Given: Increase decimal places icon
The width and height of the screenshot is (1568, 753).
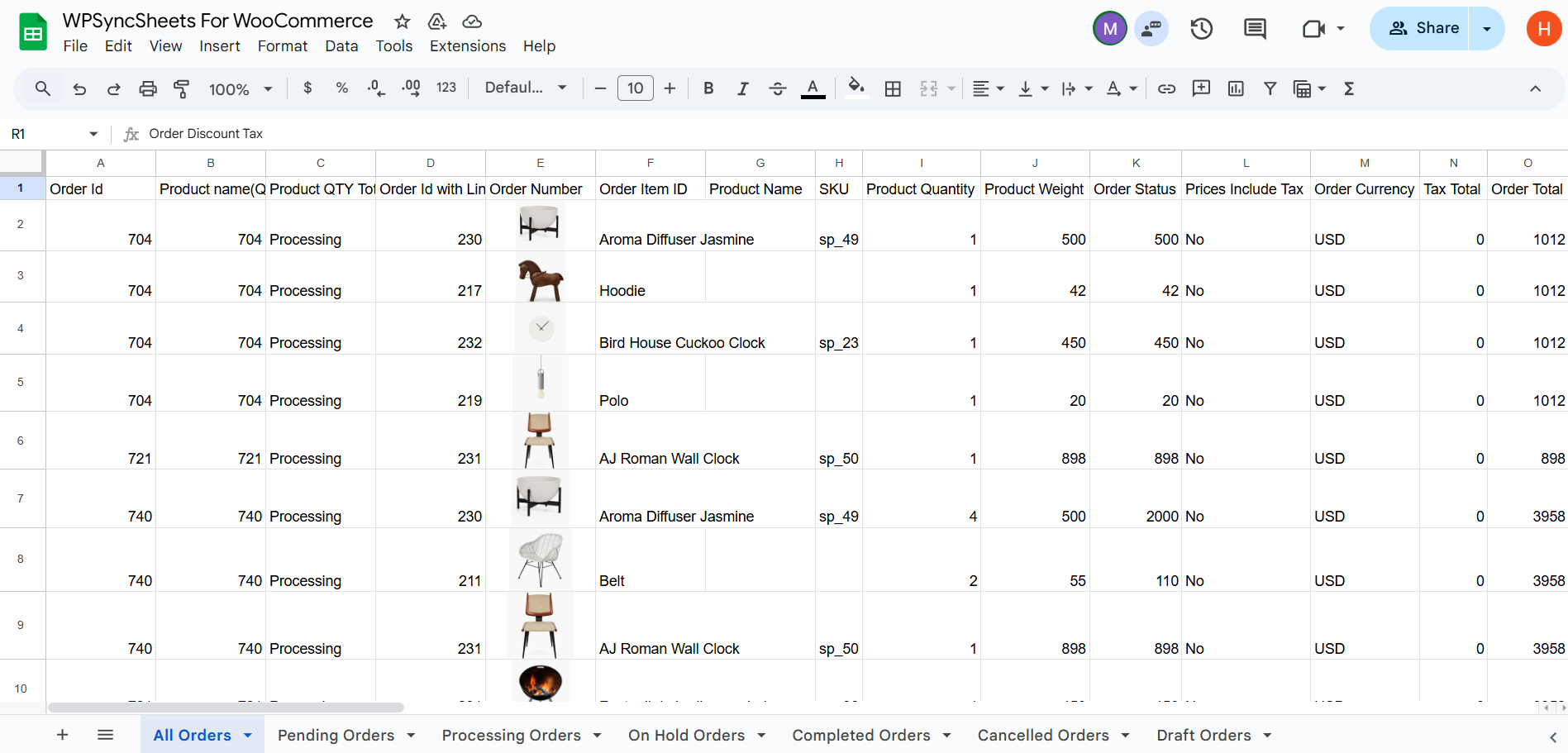Looking at the screenshot, I should point(411,88).
